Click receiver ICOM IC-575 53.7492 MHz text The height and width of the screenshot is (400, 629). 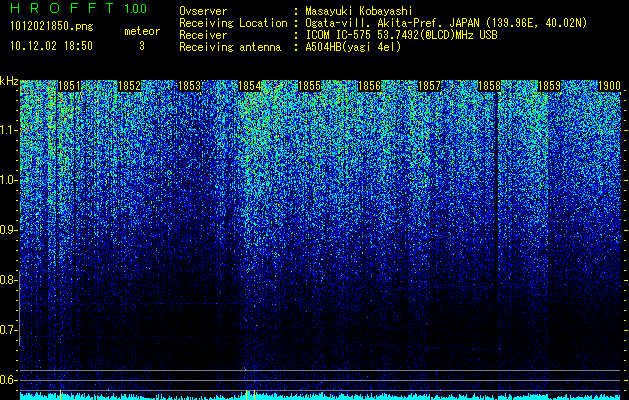point(401,35)
